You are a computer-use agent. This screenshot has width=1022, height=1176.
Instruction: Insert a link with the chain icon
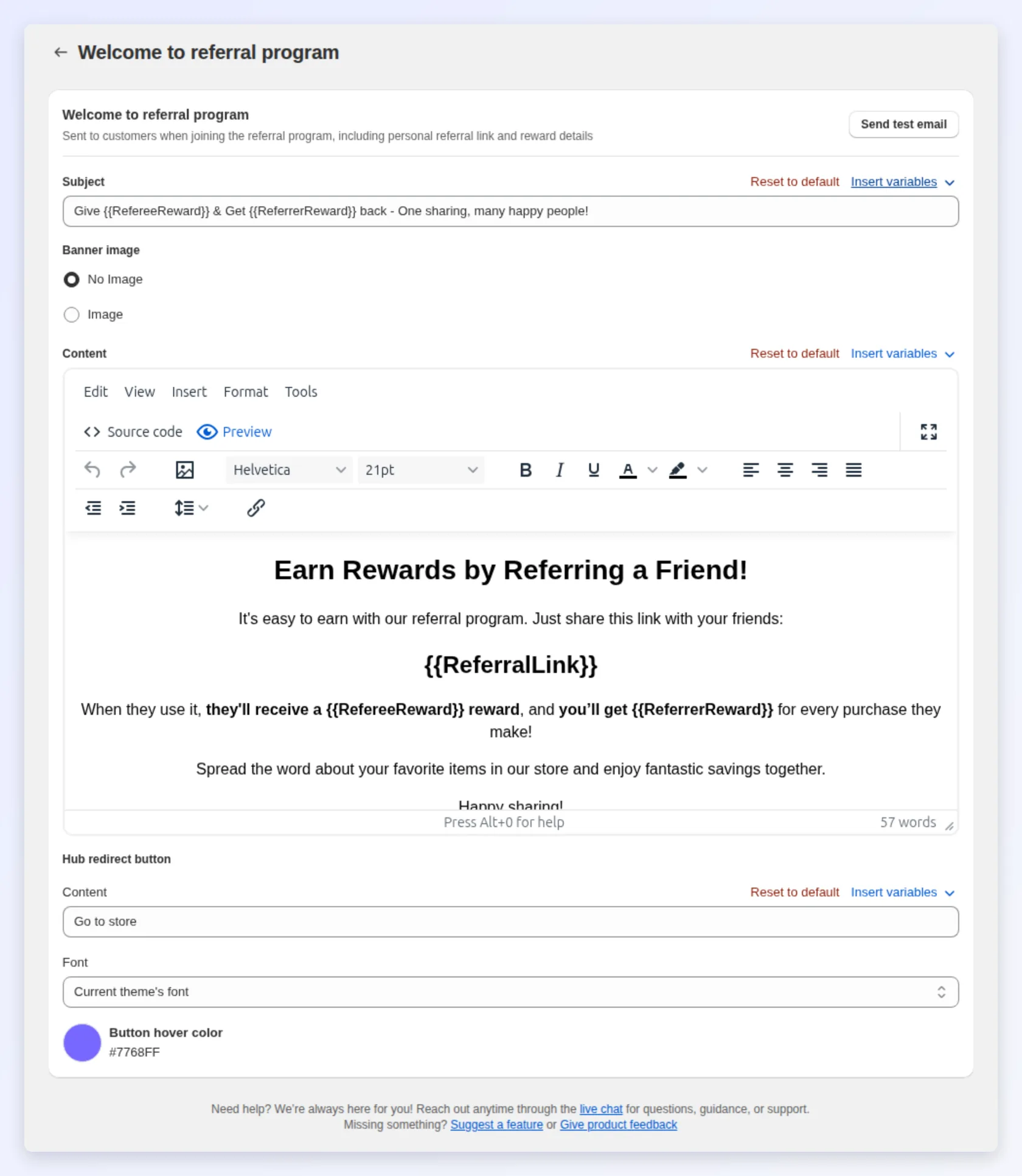(256, 508)
